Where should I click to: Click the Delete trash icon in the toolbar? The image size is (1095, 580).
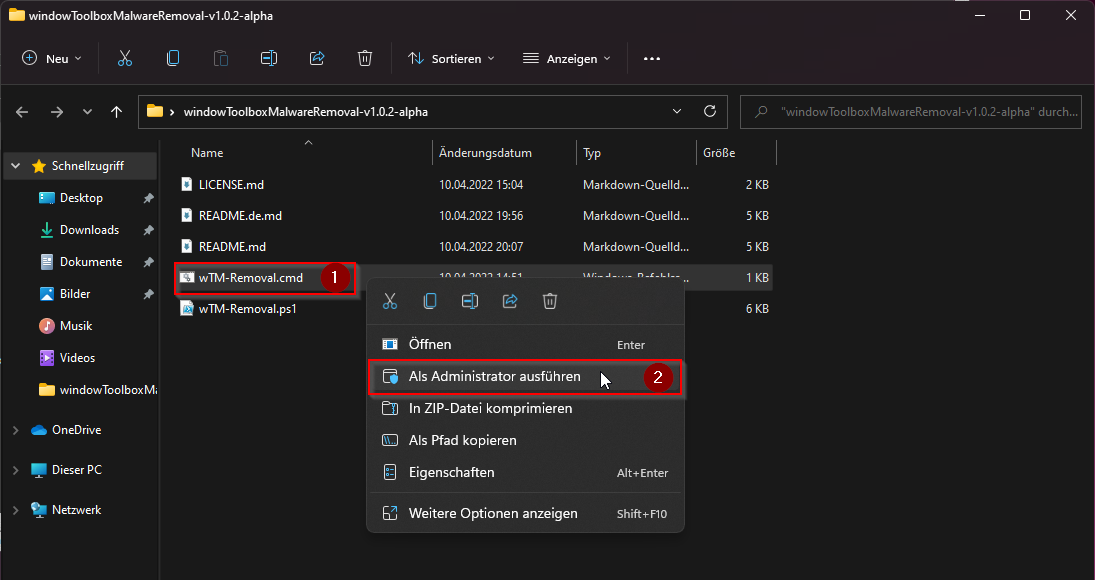[365, 59]
